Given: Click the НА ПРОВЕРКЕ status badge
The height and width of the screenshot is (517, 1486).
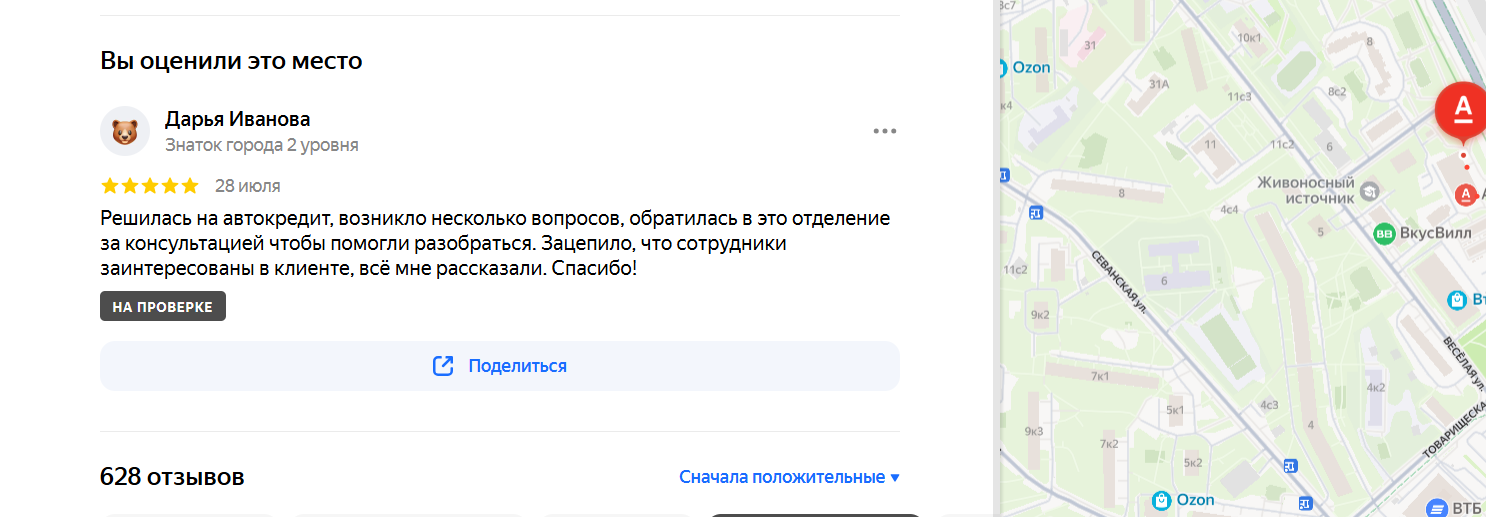Looking at the screenshot, I should [163, 307].
